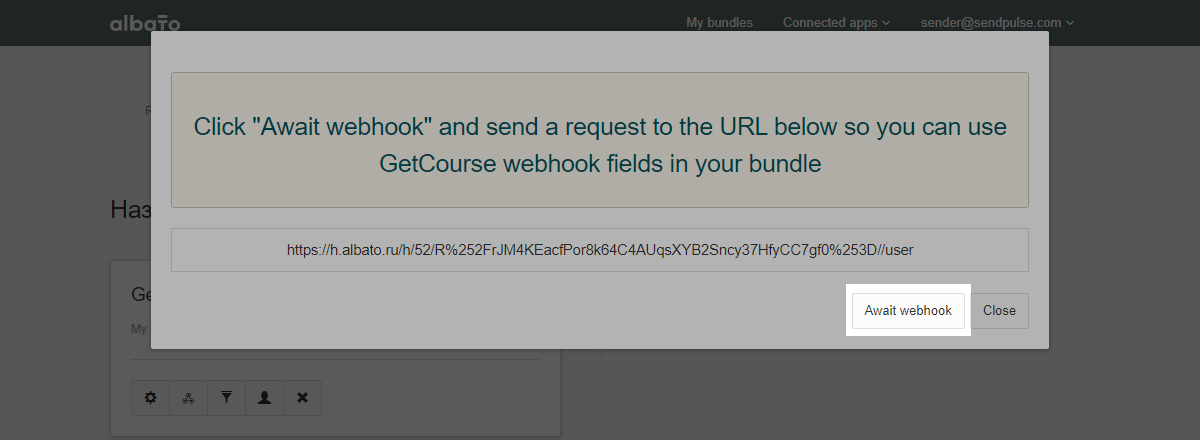Click the user silhouette icon in card toolbar
Viewport: 1200px width, 440px height.
pyautogui.click(x=265, y=397)
